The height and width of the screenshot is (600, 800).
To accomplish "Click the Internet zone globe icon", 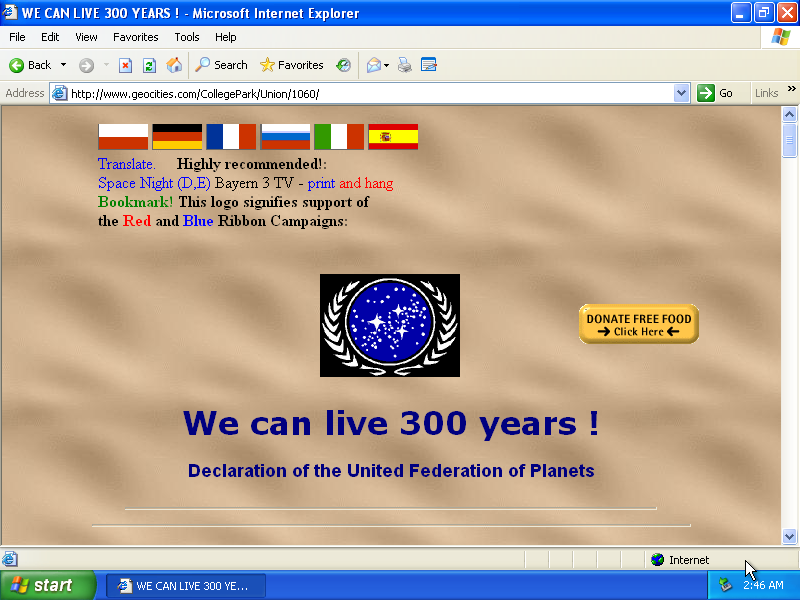I will click(658, 560).
